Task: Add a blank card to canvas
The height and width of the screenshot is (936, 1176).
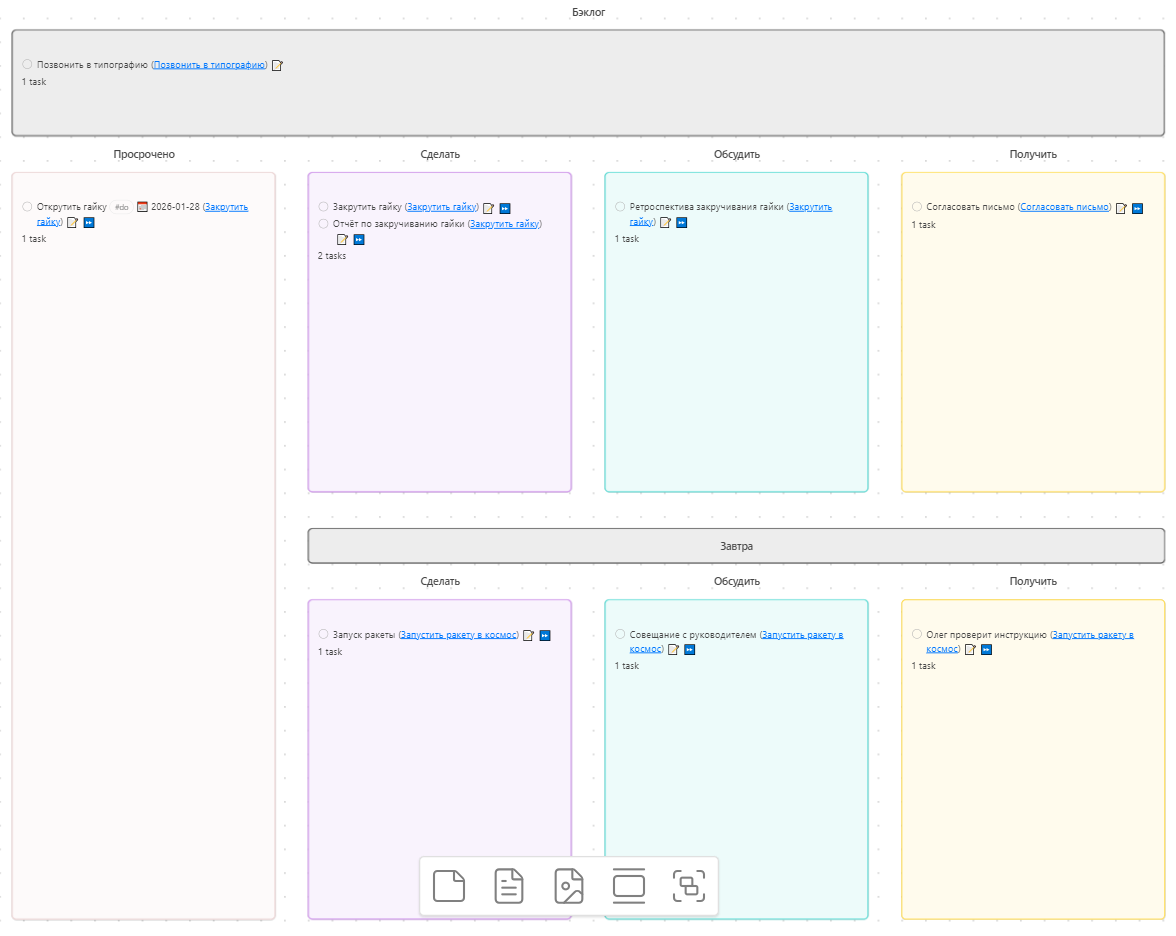Action: (449, 886)
